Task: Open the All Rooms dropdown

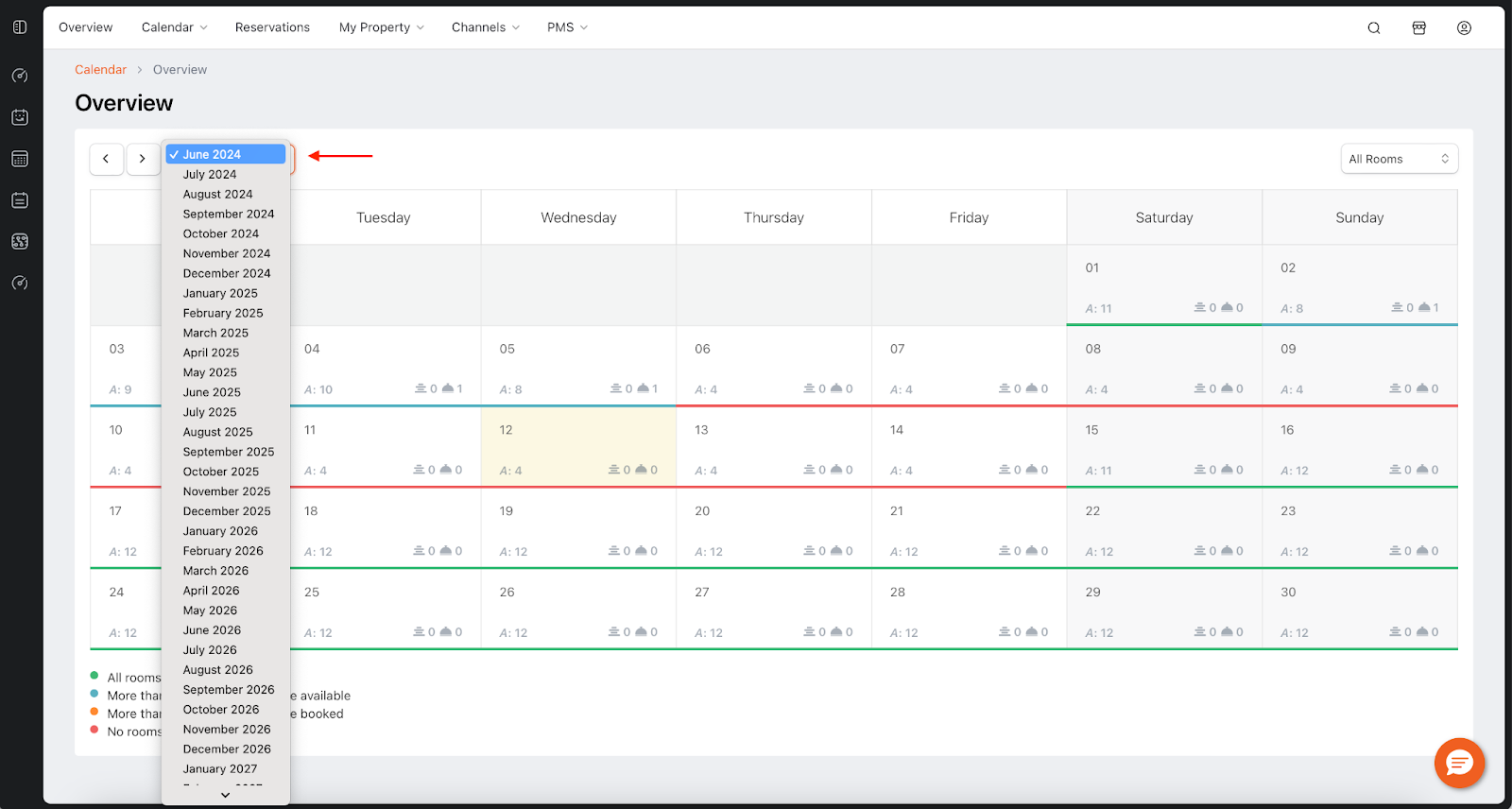Action: coord(1399,159)
